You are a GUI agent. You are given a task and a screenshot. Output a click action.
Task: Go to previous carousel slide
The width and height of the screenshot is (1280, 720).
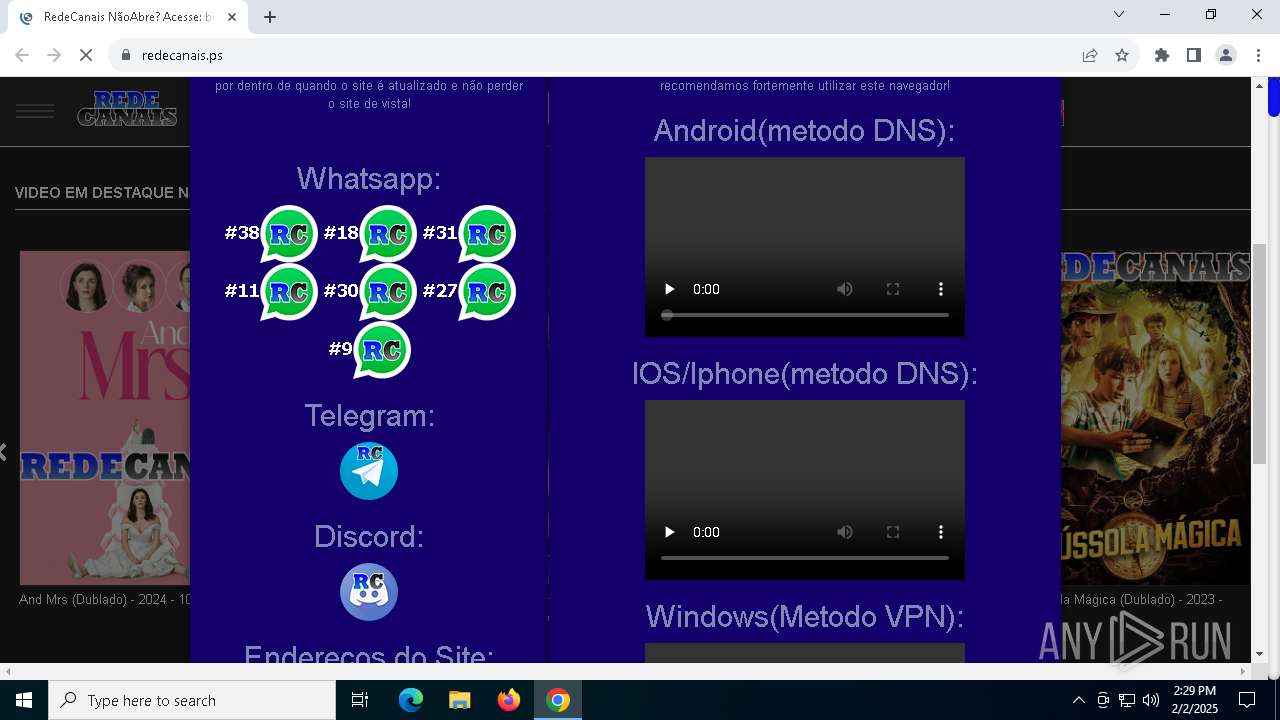coord(4,452)
